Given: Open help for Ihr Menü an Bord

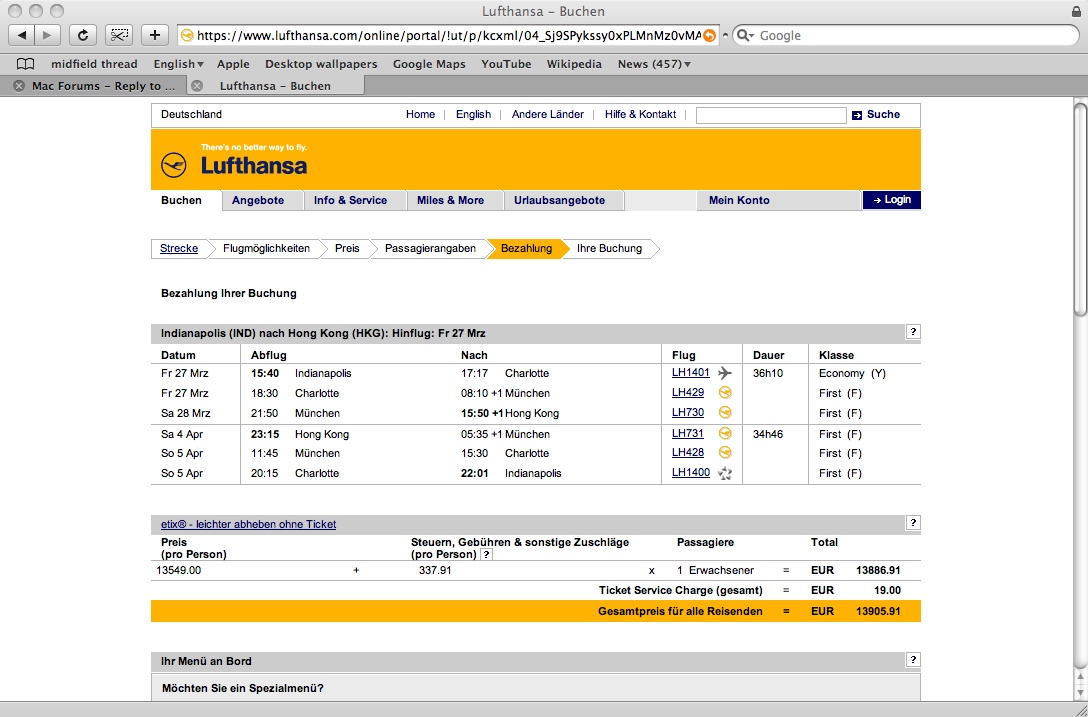Looking at the screenshot, I should click(913, 659).
